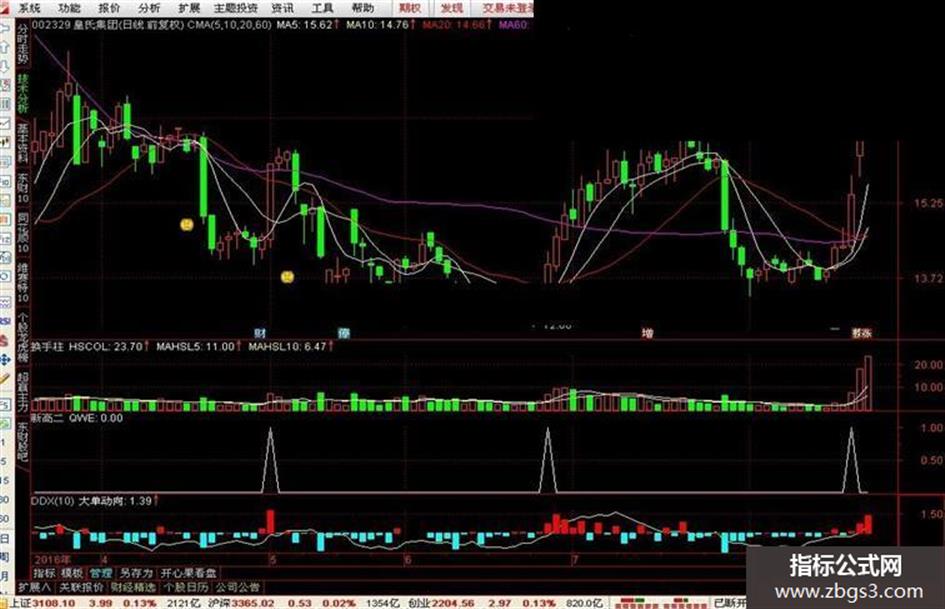Switch to 东财10 side tab

tap(23, 188)
